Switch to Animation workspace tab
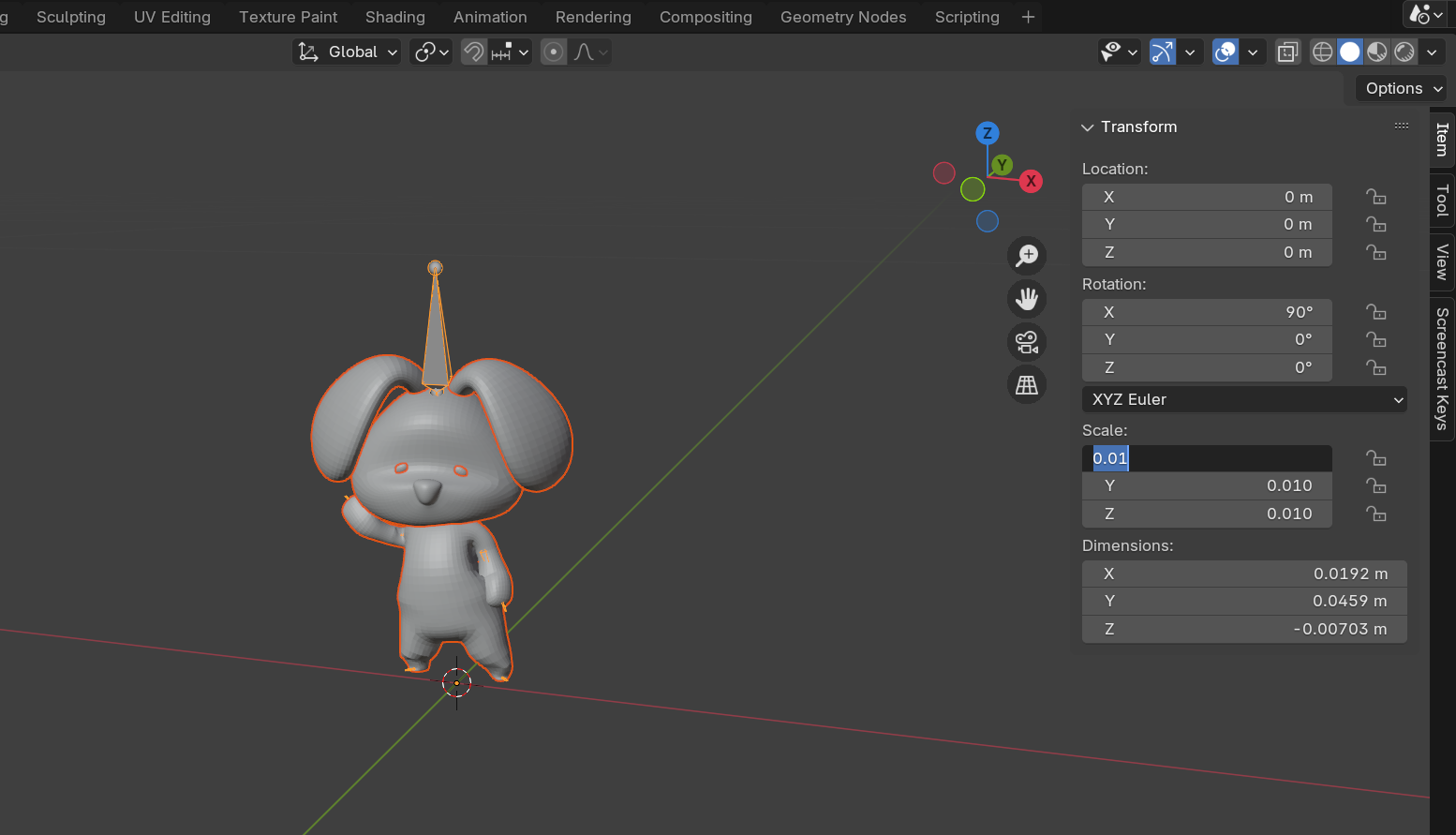The height and width of the screenshot is (835, 1456). [x=490, y=17]
